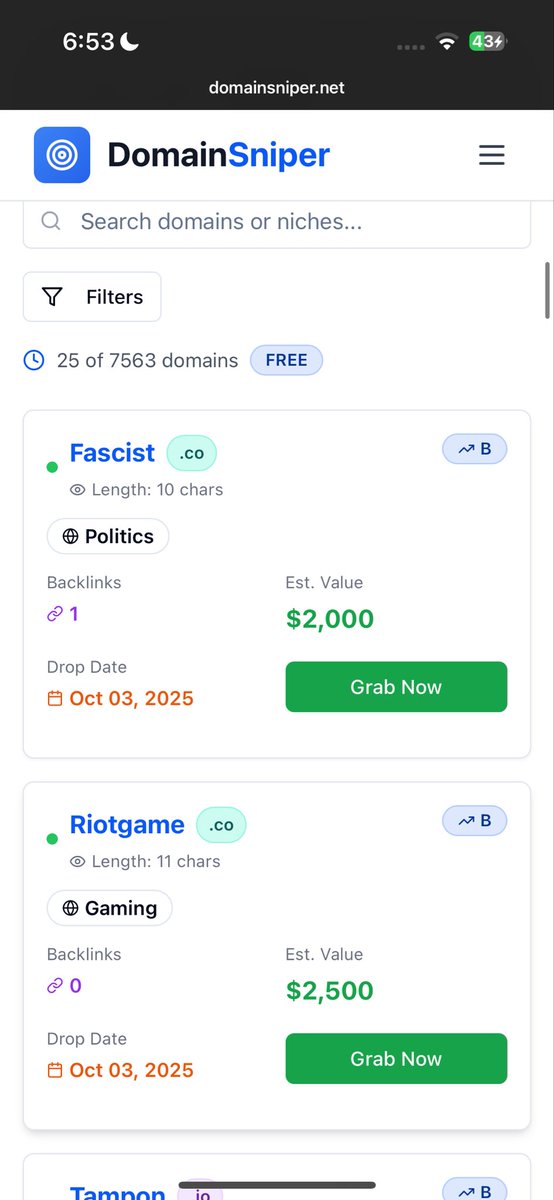Grab the Fascist.co domain now
554x1200 pixels.
pos(396,687)
